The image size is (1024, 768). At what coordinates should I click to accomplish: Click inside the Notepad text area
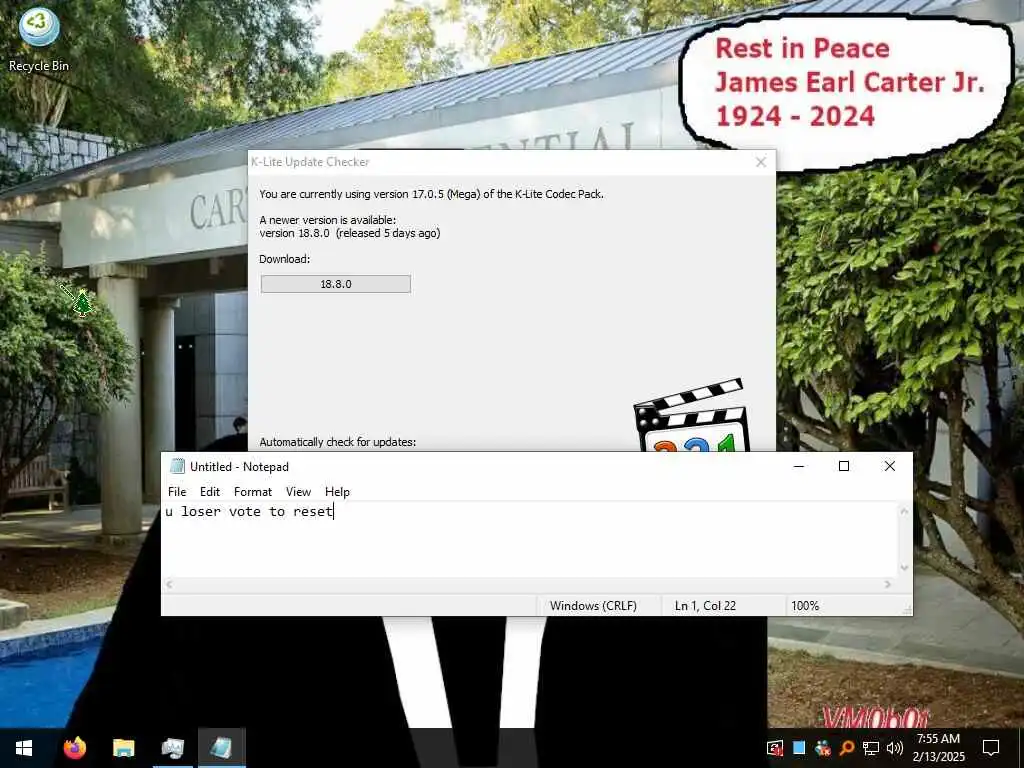click(x=530, y=540)
